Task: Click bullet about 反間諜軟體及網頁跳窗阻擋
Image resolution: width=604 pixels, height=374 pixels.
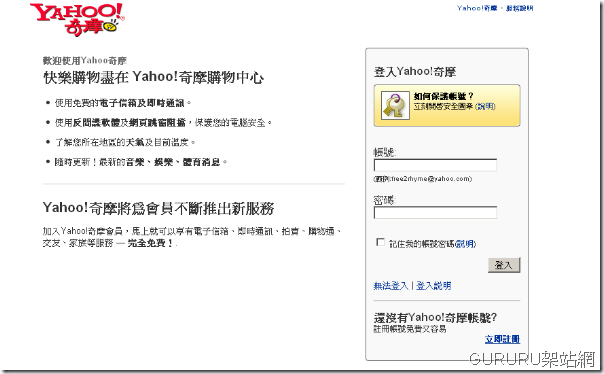Action: click(x=164, y=122)
